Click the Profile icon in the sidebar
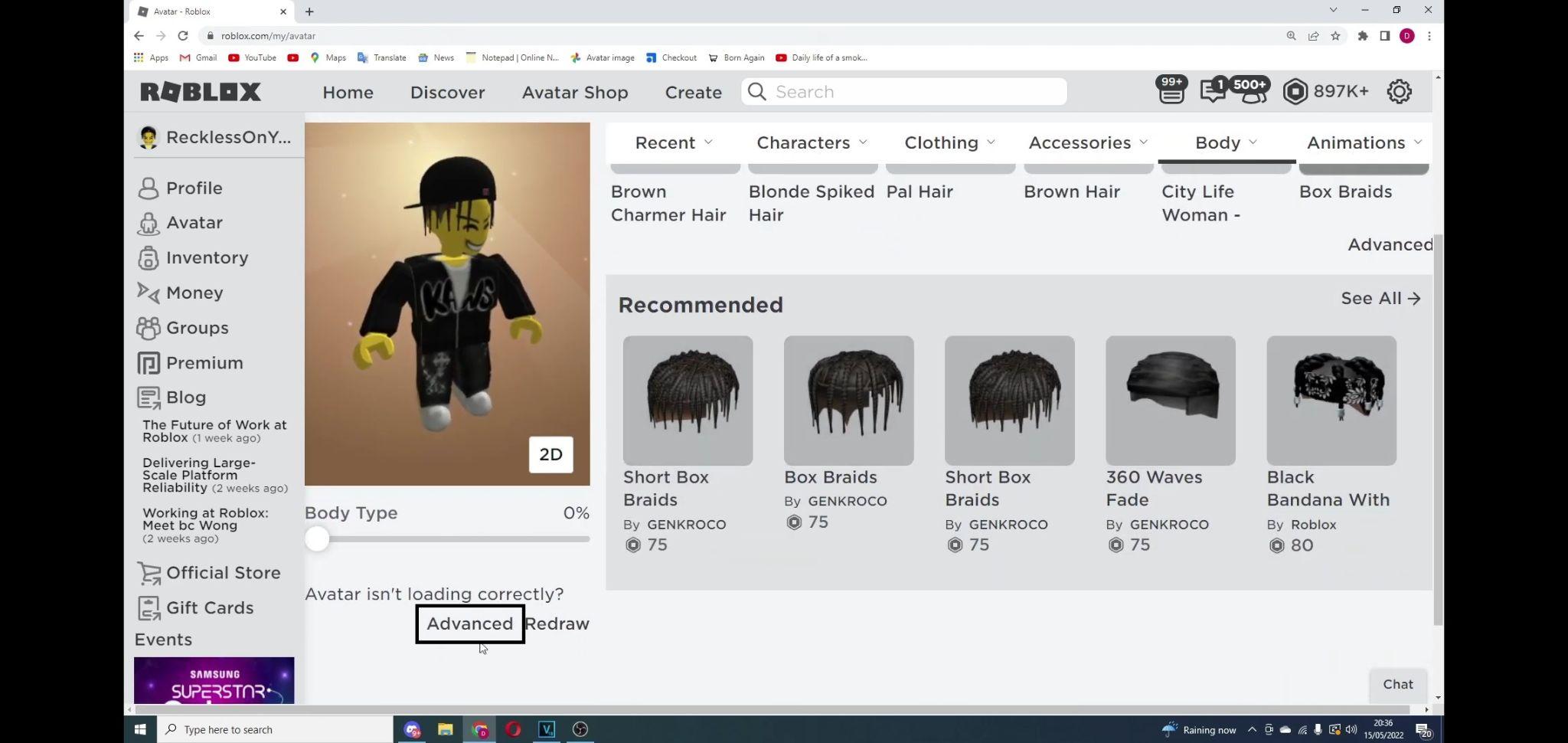 pyautogui.click(x=148, y=188)
